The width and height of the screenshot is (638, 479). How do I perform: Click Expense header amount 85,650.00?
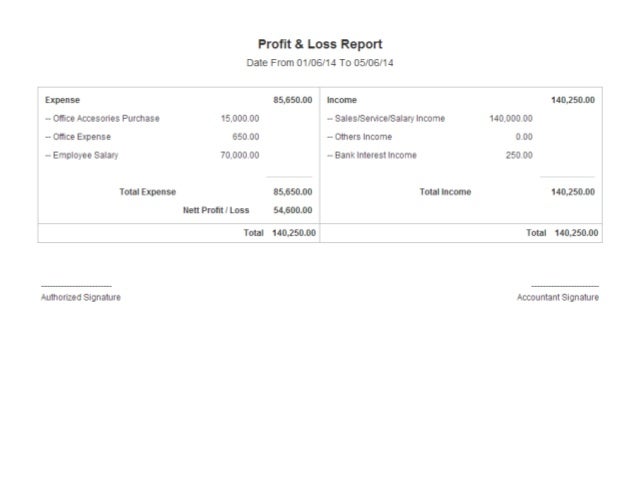click(293, 100)
